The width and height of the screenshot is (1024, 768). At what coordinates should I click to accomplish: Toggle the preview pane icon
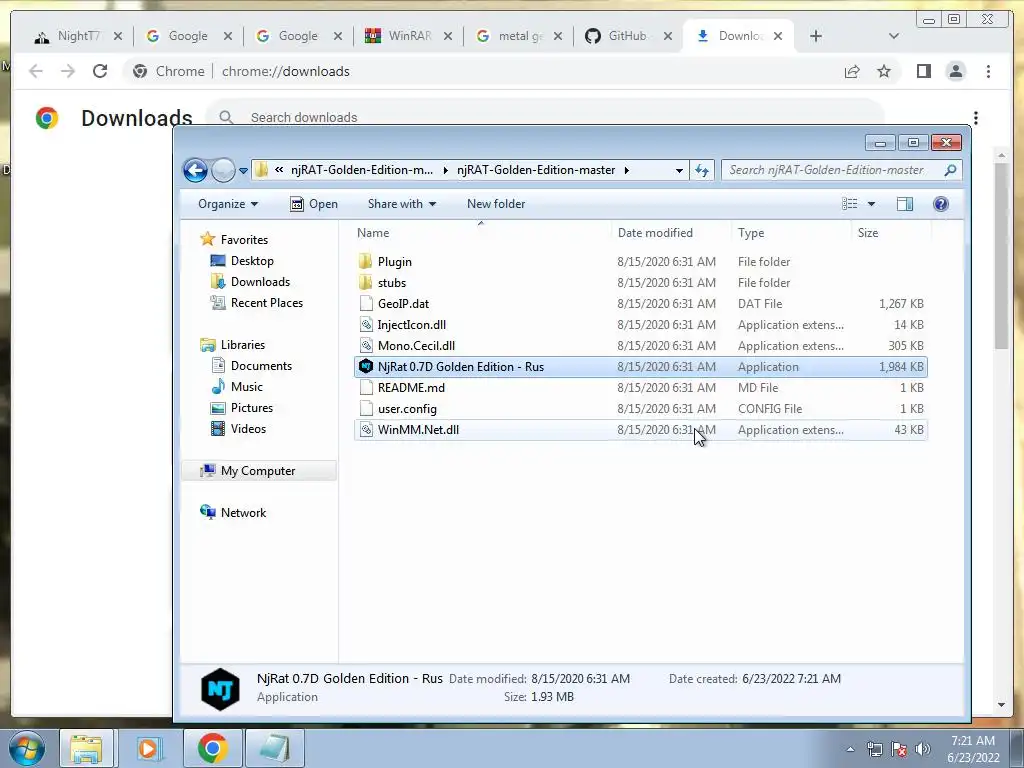point(905,204)
